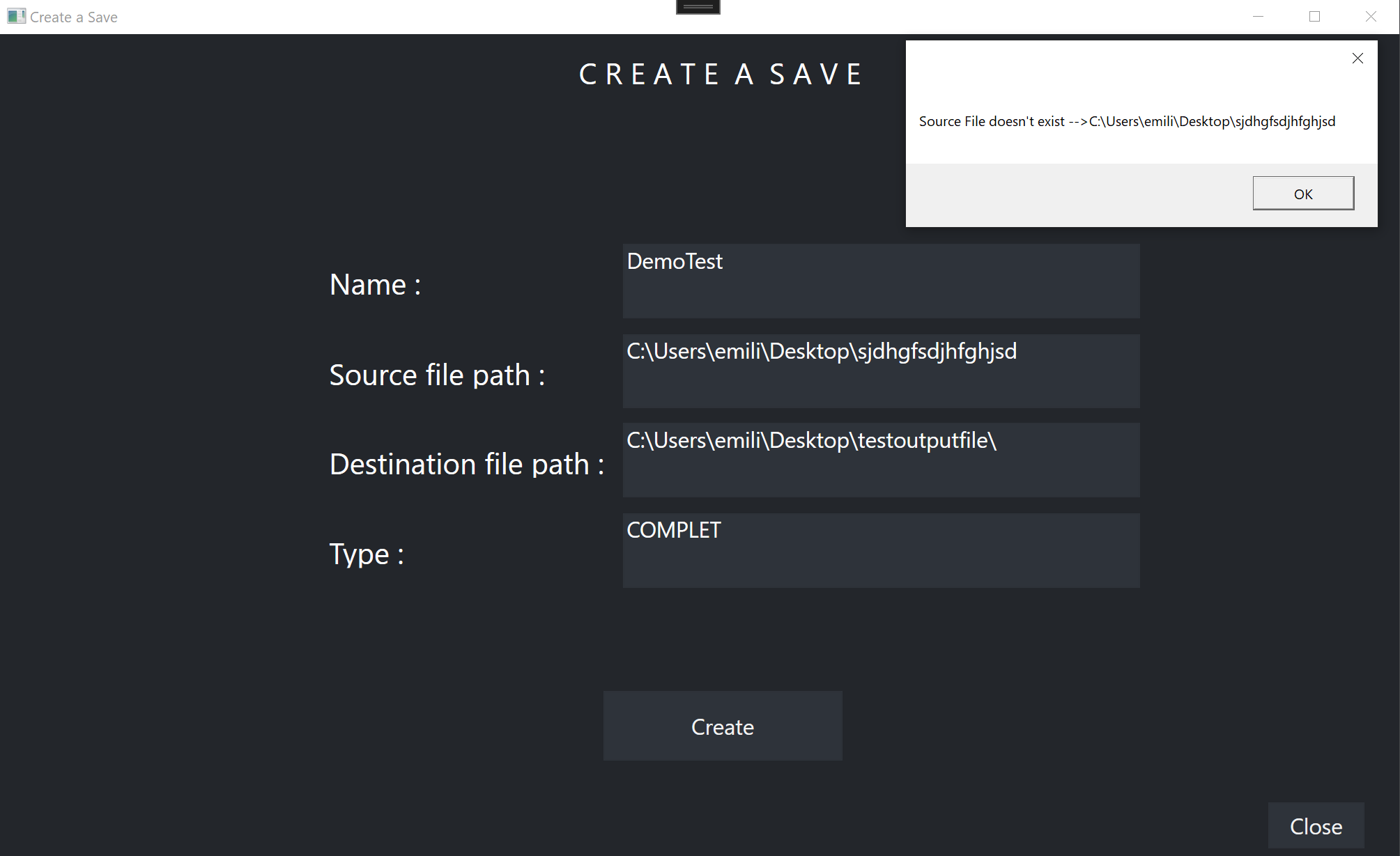Image resolution: width=1400 pixels, height=856 pixels.
Task: Select the DemoTest text in Name field
Action: [675, 261]
